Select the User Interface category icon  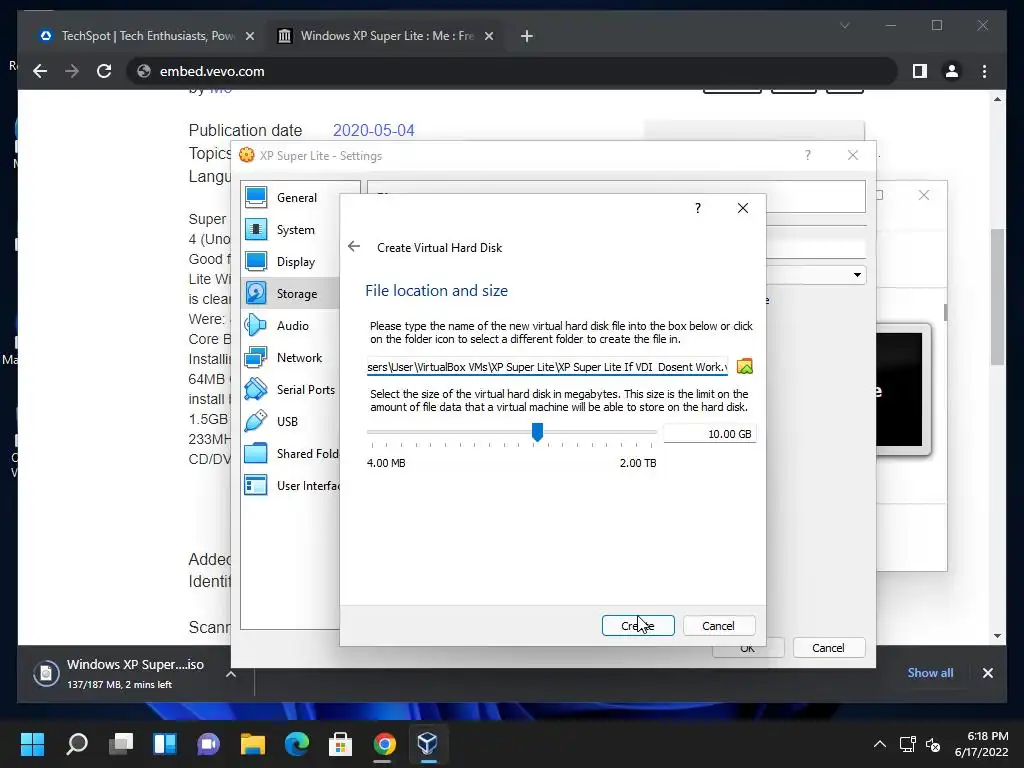[x=256, y=486]
